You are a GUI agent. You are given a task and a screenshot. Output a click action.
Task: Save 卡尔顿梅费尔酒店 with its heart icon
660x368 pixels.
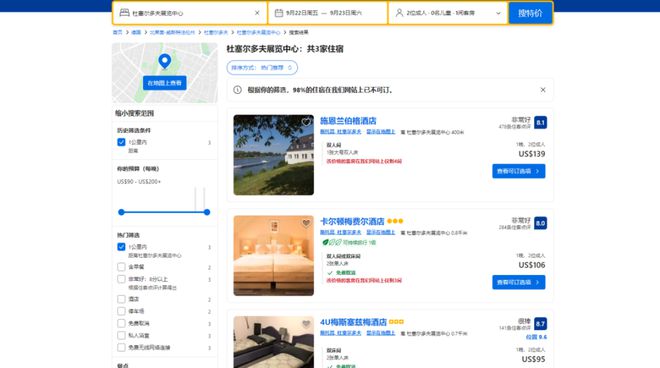pos(306,223)
